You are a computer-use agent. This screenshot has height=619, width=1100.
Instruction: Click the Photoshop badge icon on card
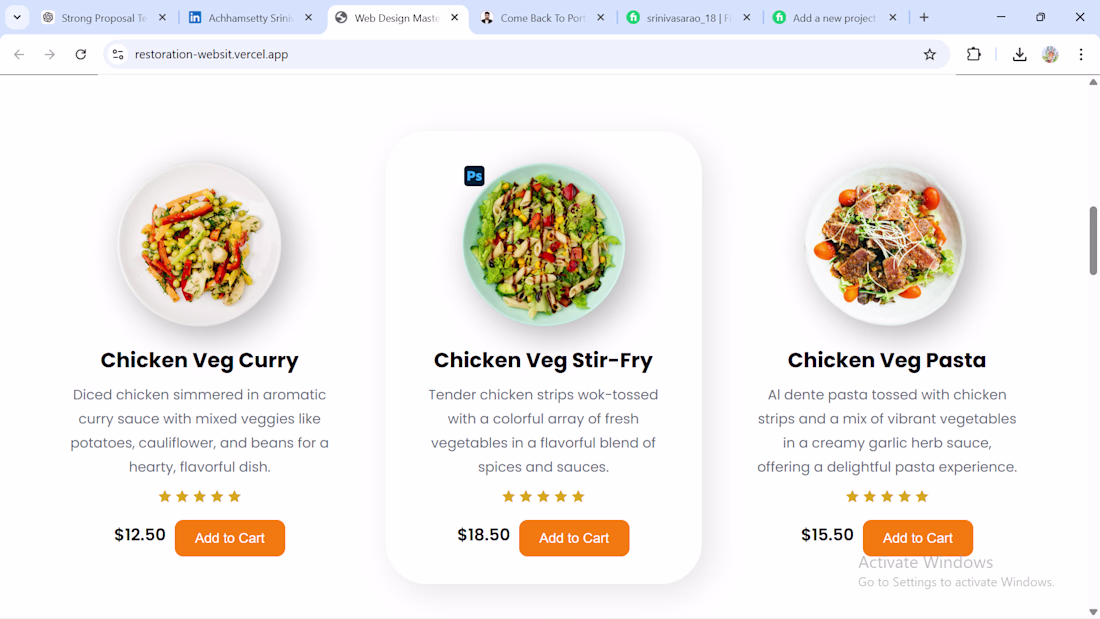[x=474, y=176]
